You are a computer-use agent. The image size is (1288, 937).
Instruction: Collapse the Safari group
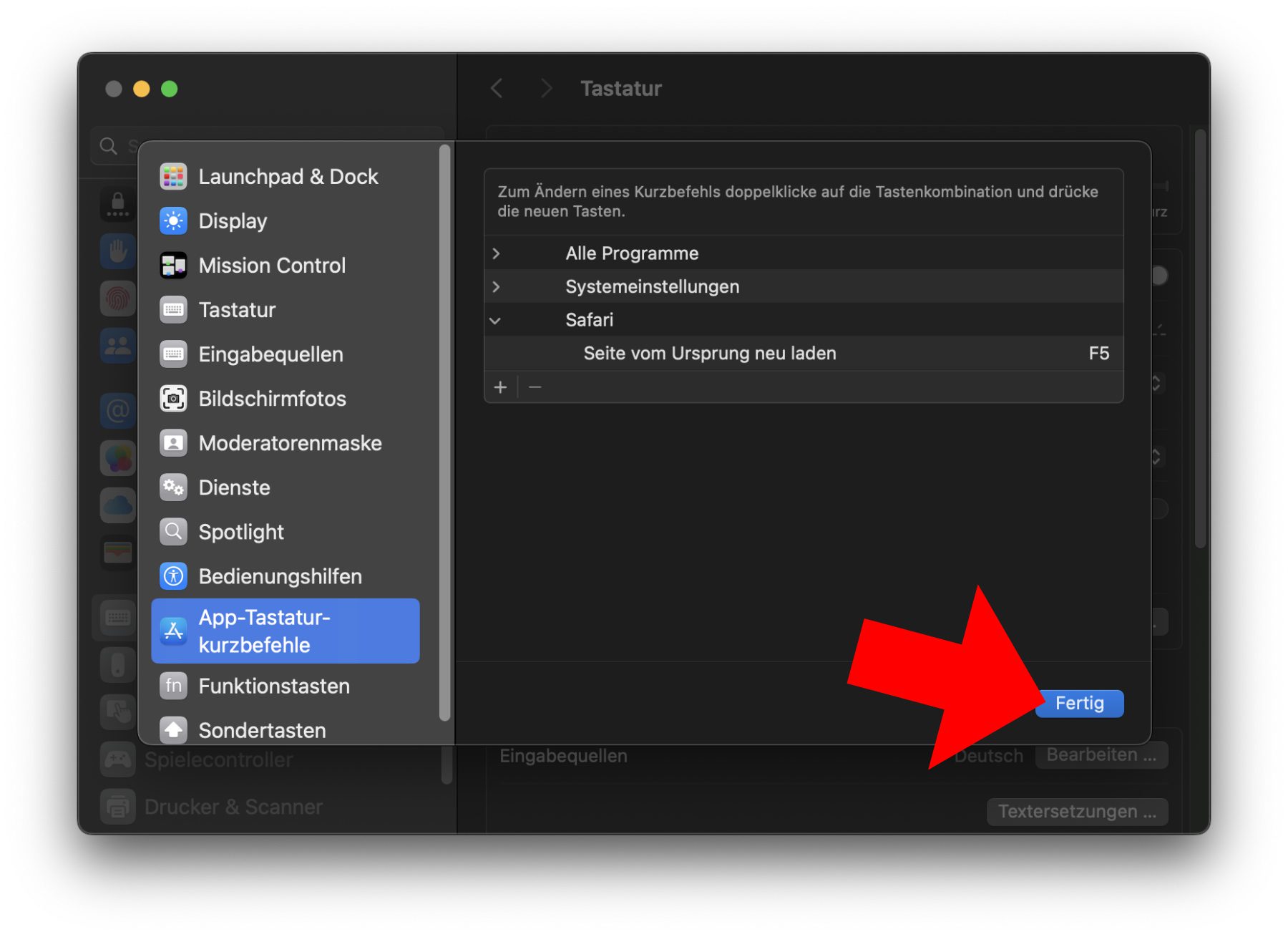495,321
